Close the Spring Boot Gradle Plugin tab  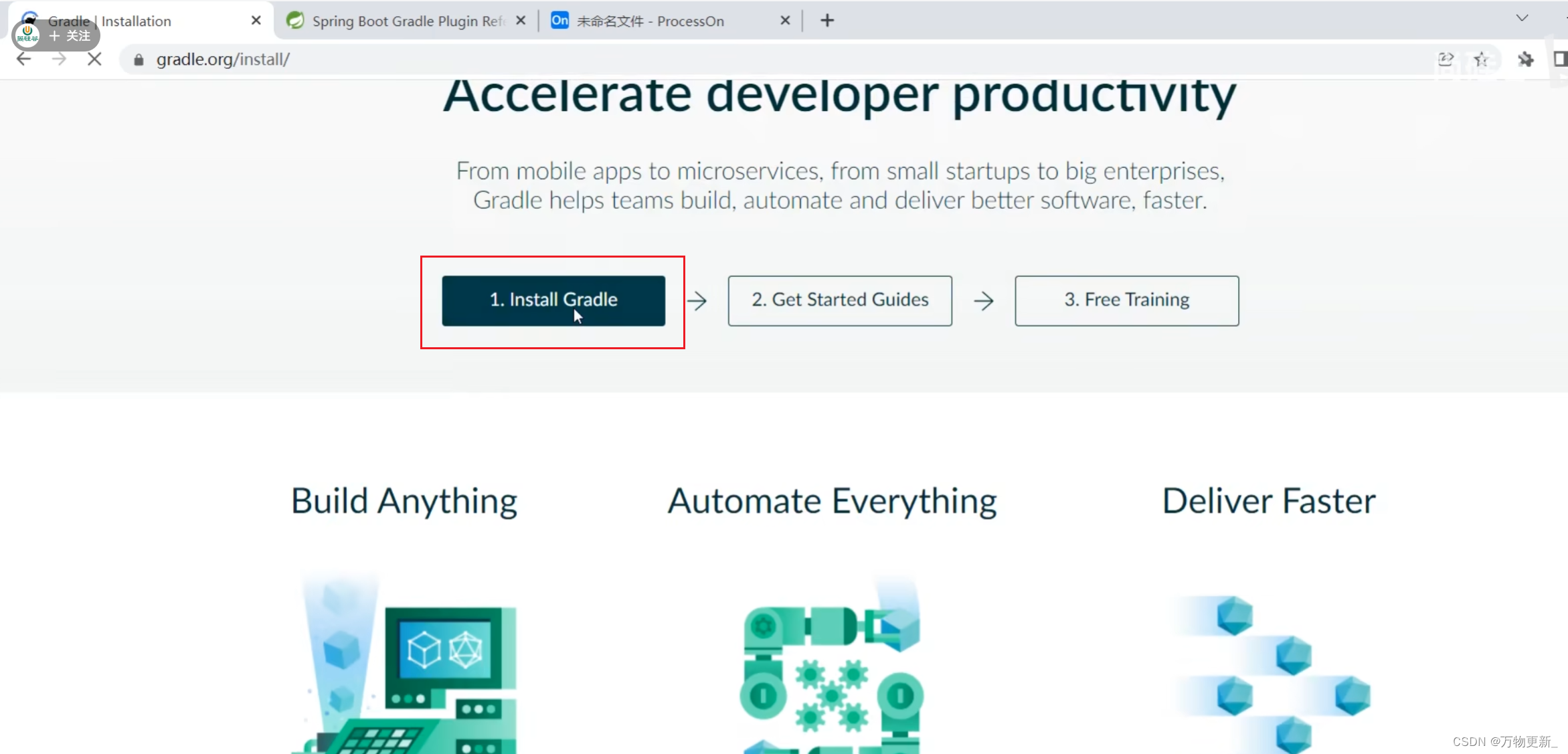click(521, 21)
